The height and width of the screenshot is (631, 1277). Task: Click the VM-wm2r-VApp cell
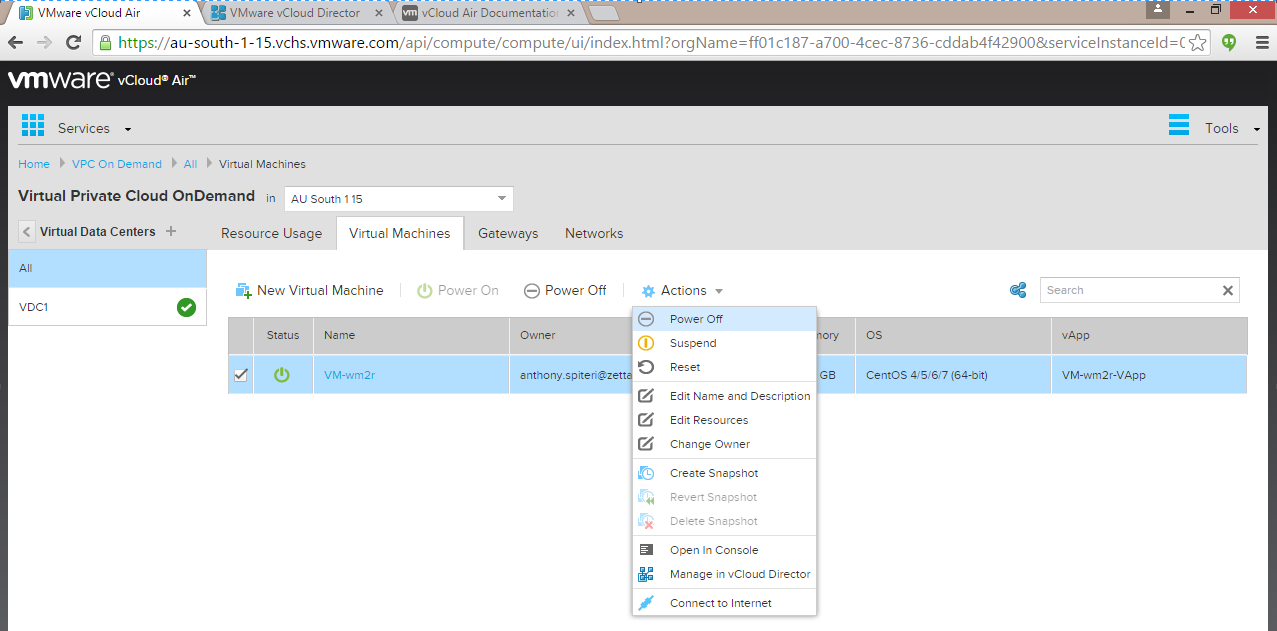coord(1149,375)
